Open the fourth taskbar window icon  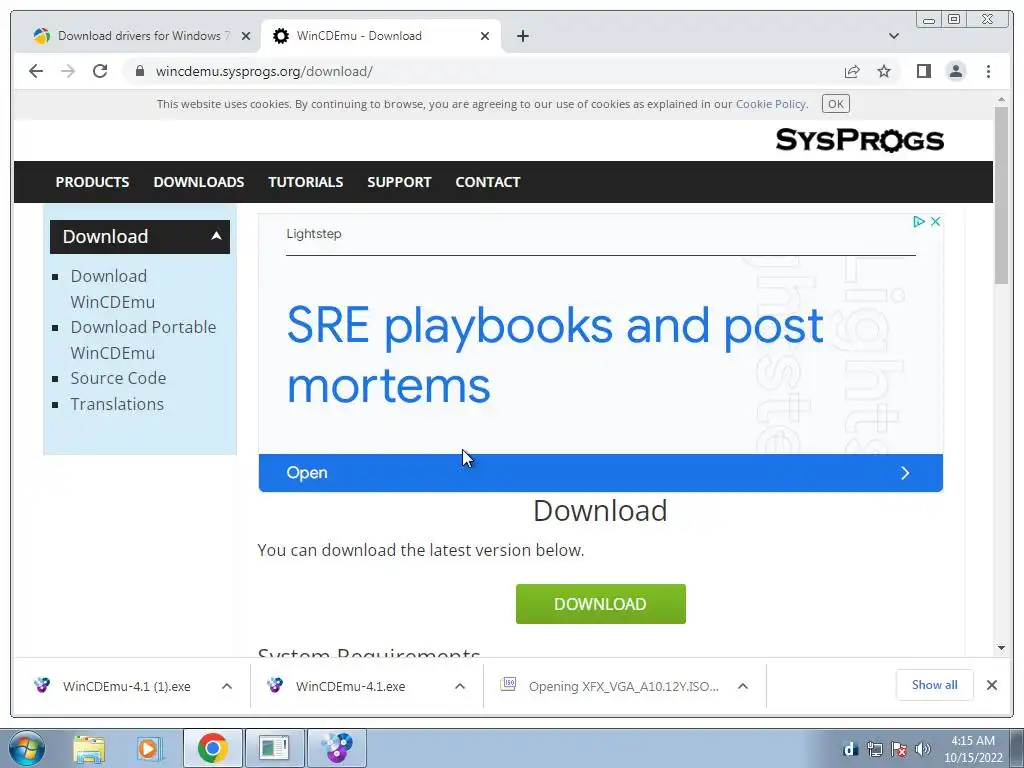pos(274,748)
